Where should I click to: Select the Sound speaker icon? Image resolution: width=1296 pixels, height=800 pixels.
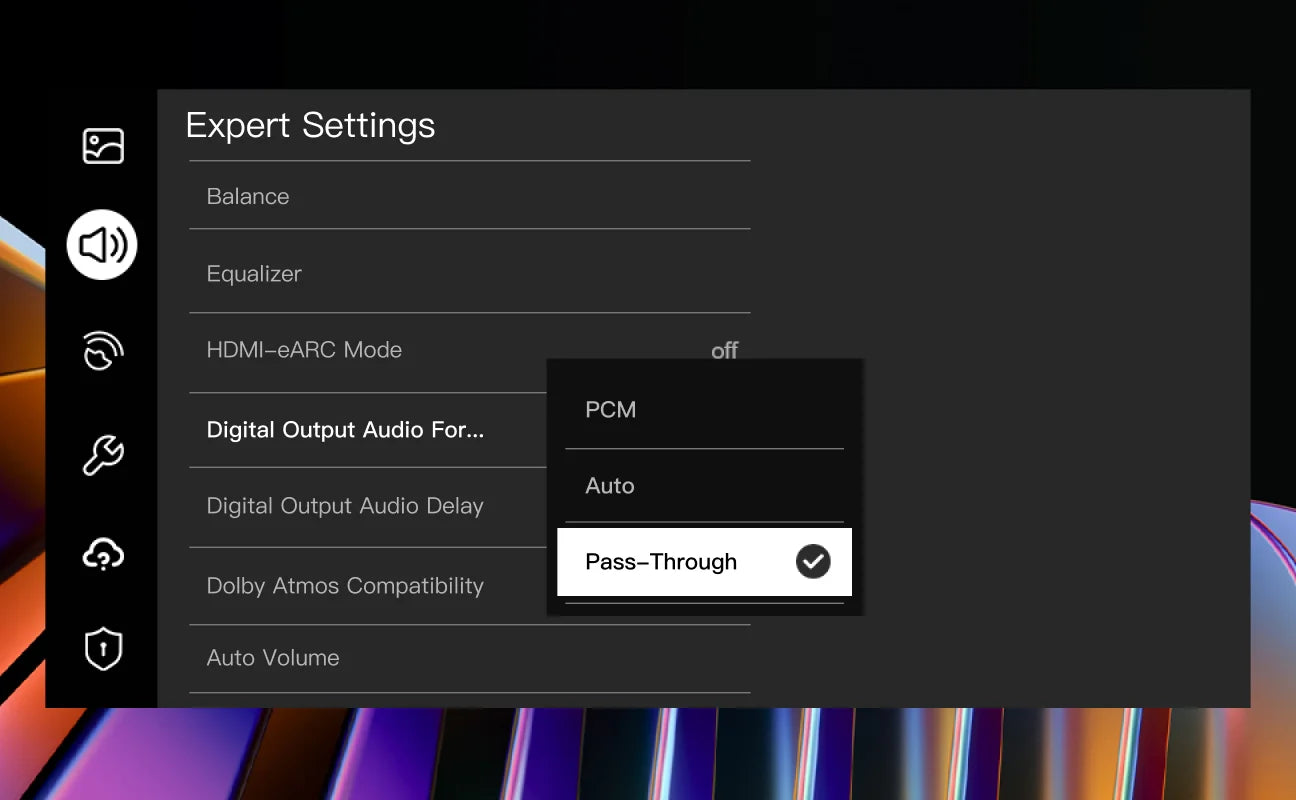[102, 245]
